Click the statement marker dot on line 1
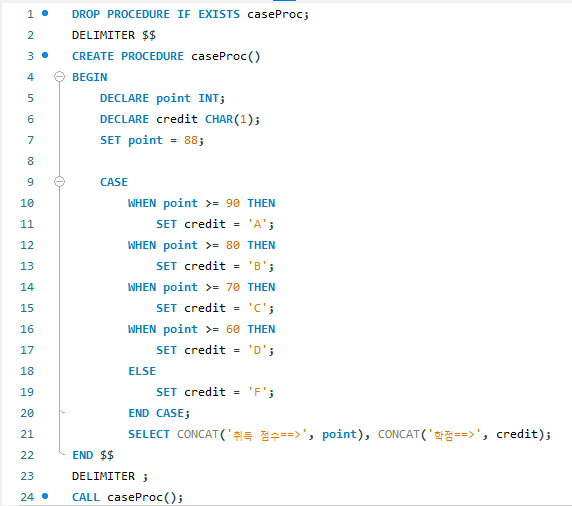The image size is (572, 506). (x=45, y=13)
